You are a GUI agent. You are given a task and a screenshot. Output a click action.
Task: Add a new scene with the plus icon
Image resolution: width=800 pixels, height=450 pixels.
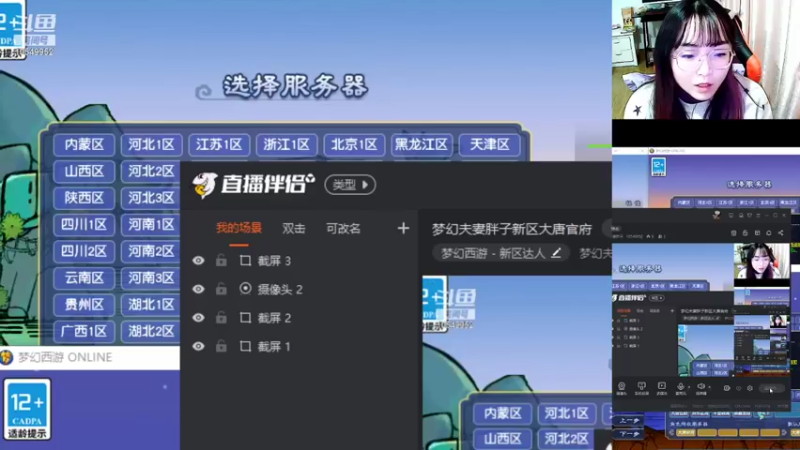coord(403,228)
